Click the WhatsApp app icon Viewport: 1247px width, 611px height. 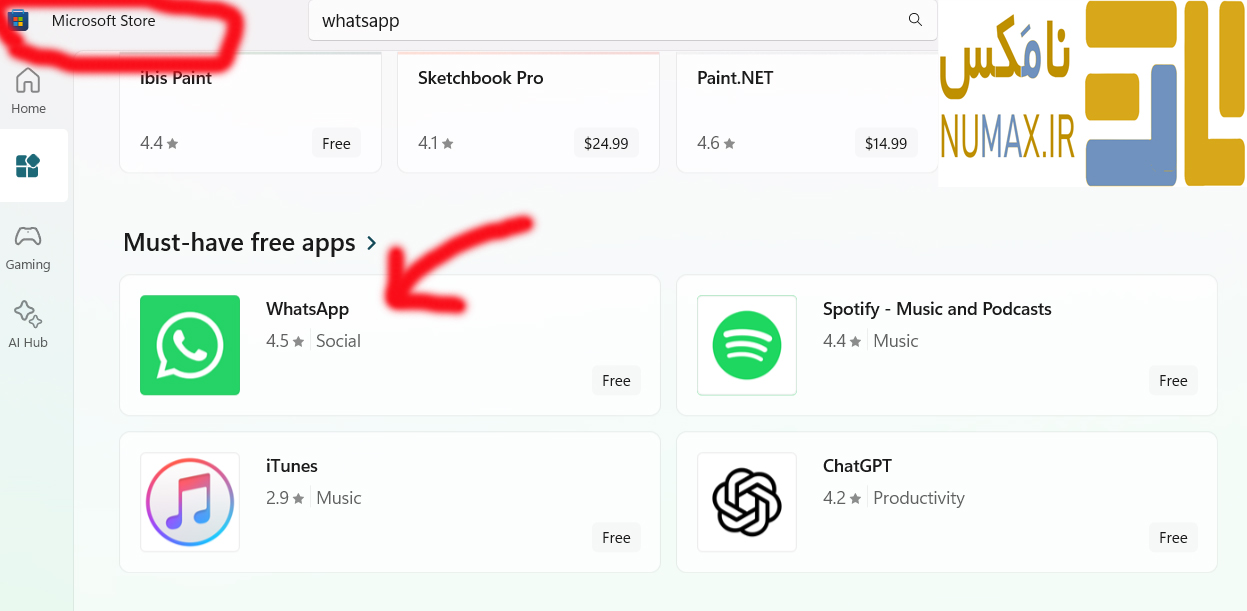[x=190, y=345]
